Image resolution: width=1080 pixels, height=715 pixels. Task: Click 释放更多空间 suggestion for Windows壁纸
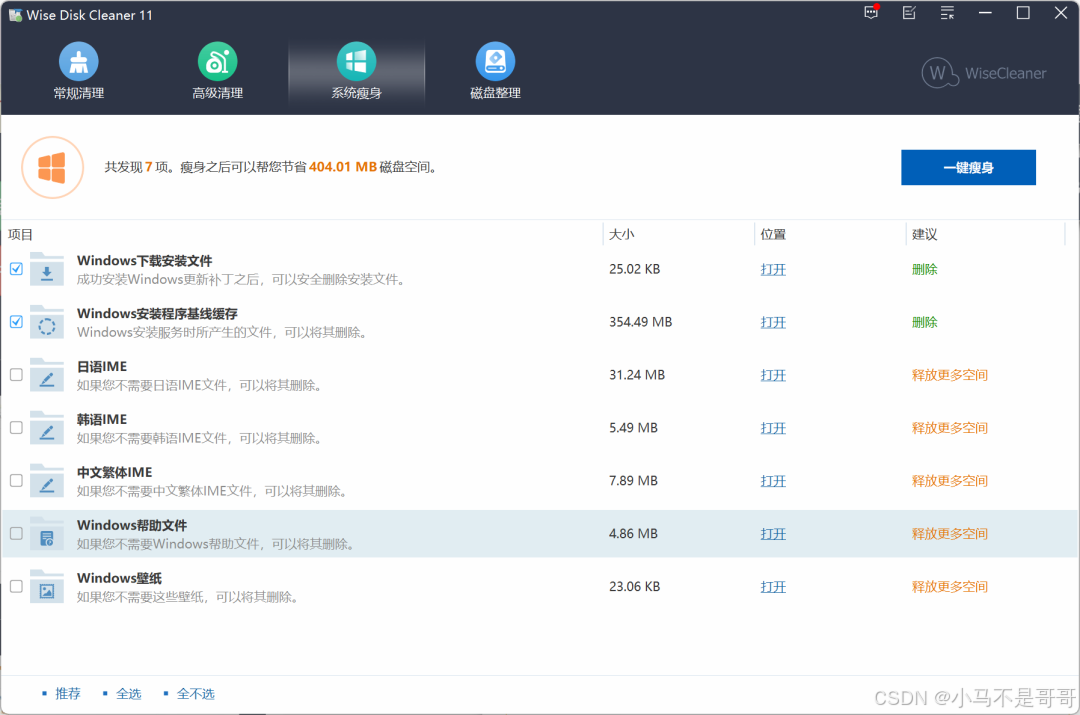(x=950, y=587)
